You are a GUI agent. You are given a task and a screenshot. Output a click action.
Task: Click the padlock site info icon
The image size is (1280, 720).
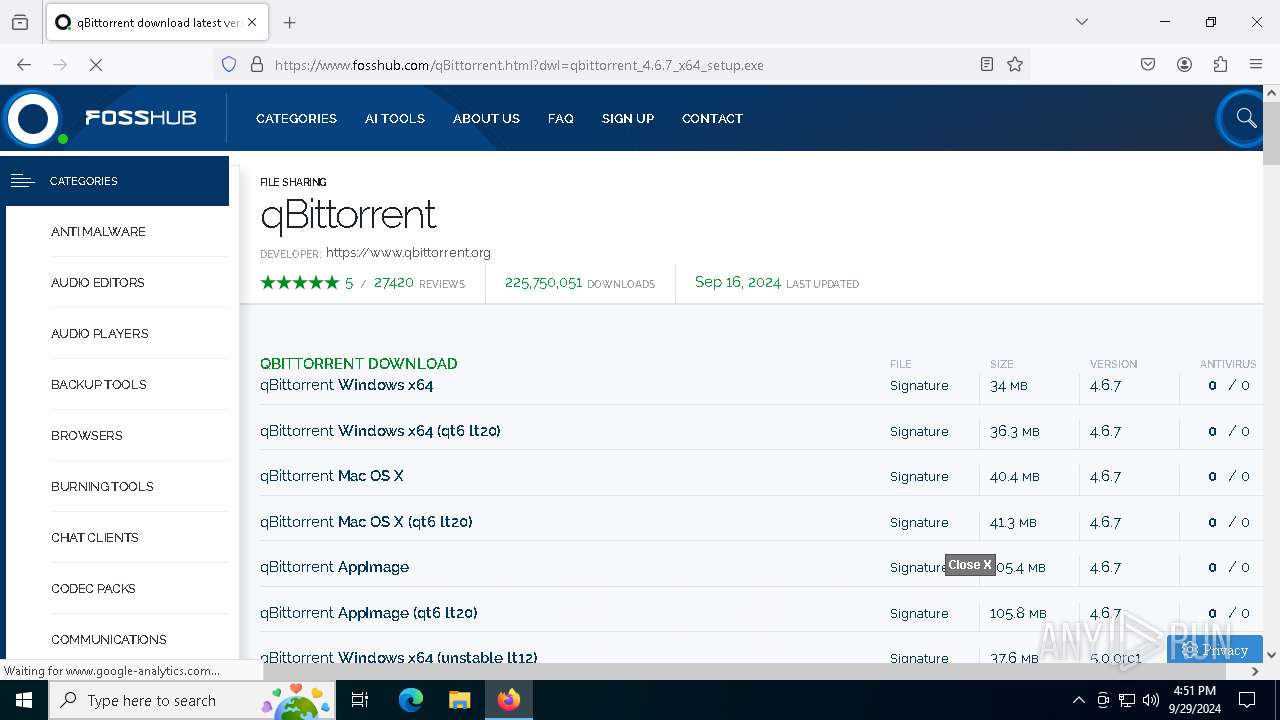pyautogui.click(x=257, y=65)
